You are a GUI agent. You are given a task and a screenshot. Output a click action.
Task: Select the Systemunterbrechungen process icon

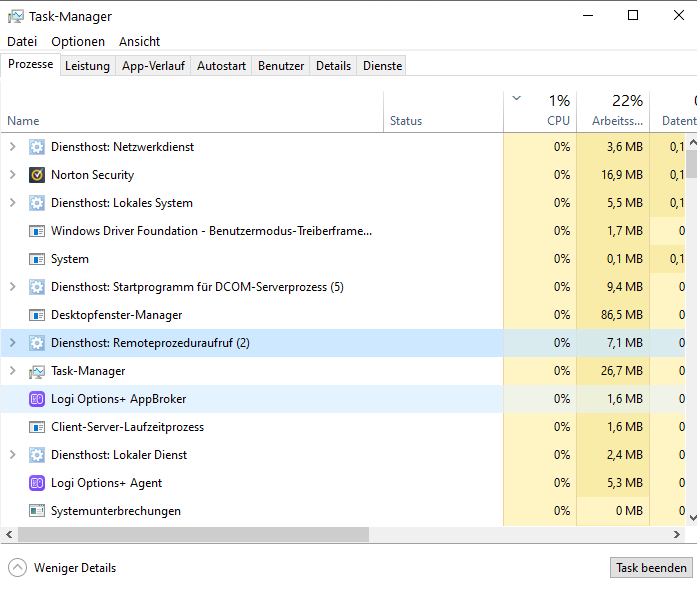pyautogui.click(x=37, y=511)
